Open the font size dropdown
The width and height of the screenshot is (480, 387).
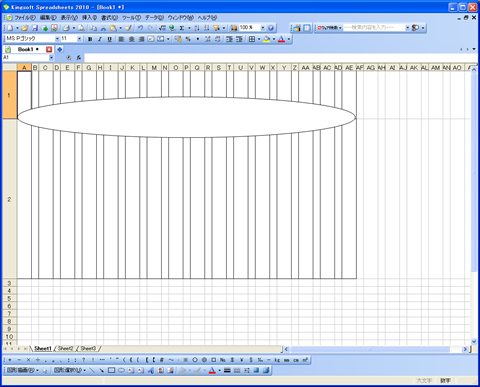click(79, 39)
